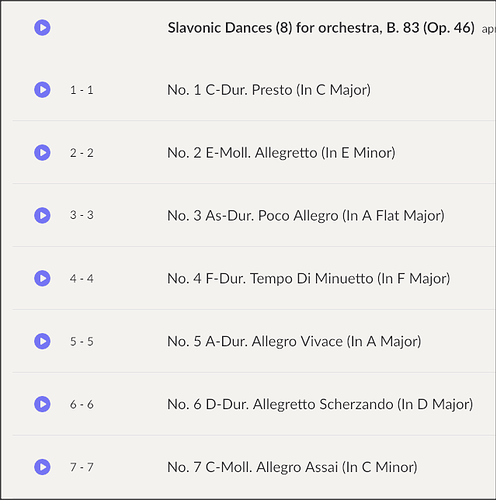Select No. 1 C-Dur. Presto title
Image resolution: width=496 pixels, height=500 pixels.
tap(269, 90)
